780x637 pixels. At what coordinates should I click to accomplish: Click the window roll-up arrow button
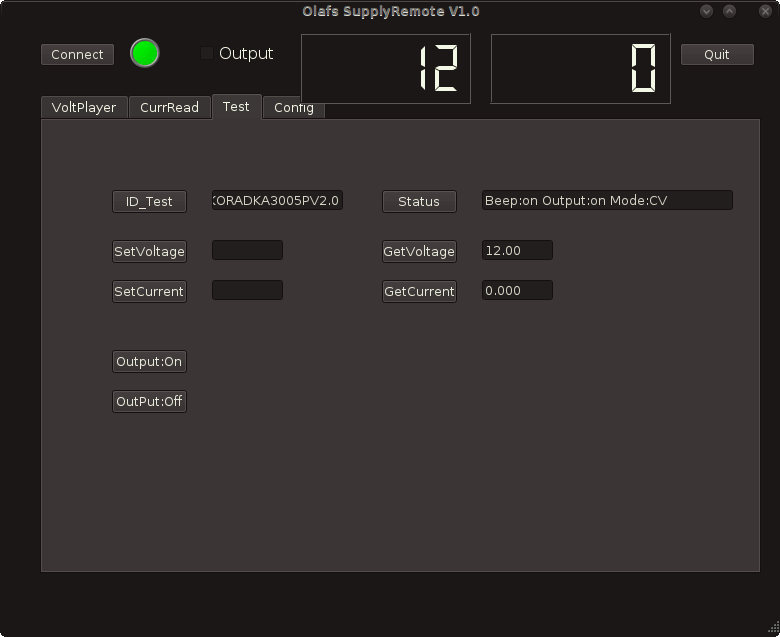pos(729,11)
